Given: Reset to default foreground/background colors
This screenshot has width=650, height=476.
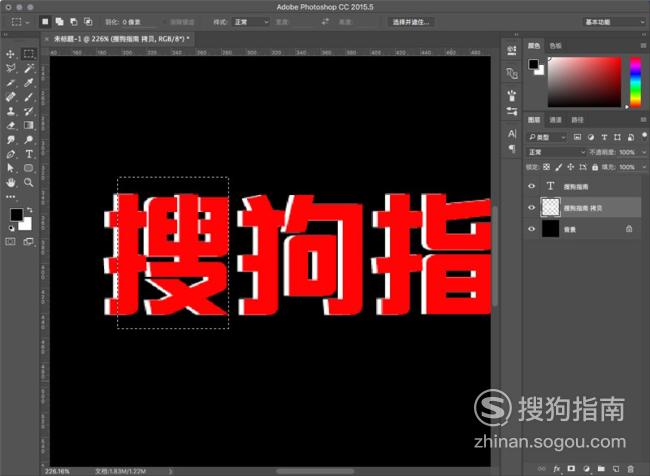Looking at the screenshot, I should click(x=11, y=228).
